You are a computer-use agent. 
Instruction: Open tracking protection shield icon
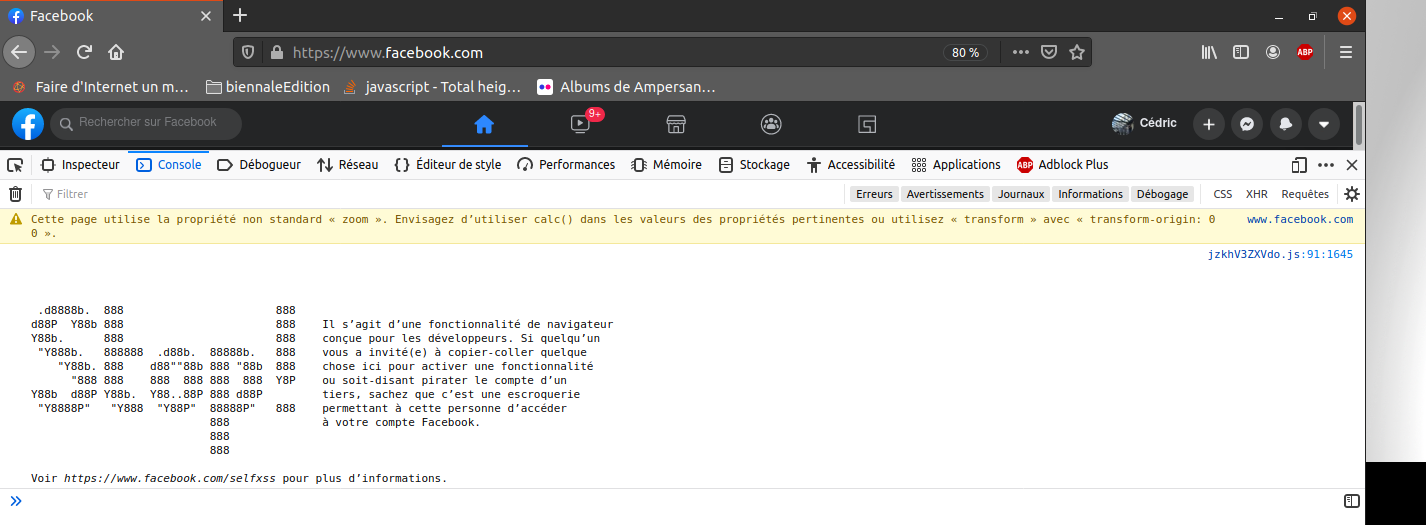click(x=249, y=52)
